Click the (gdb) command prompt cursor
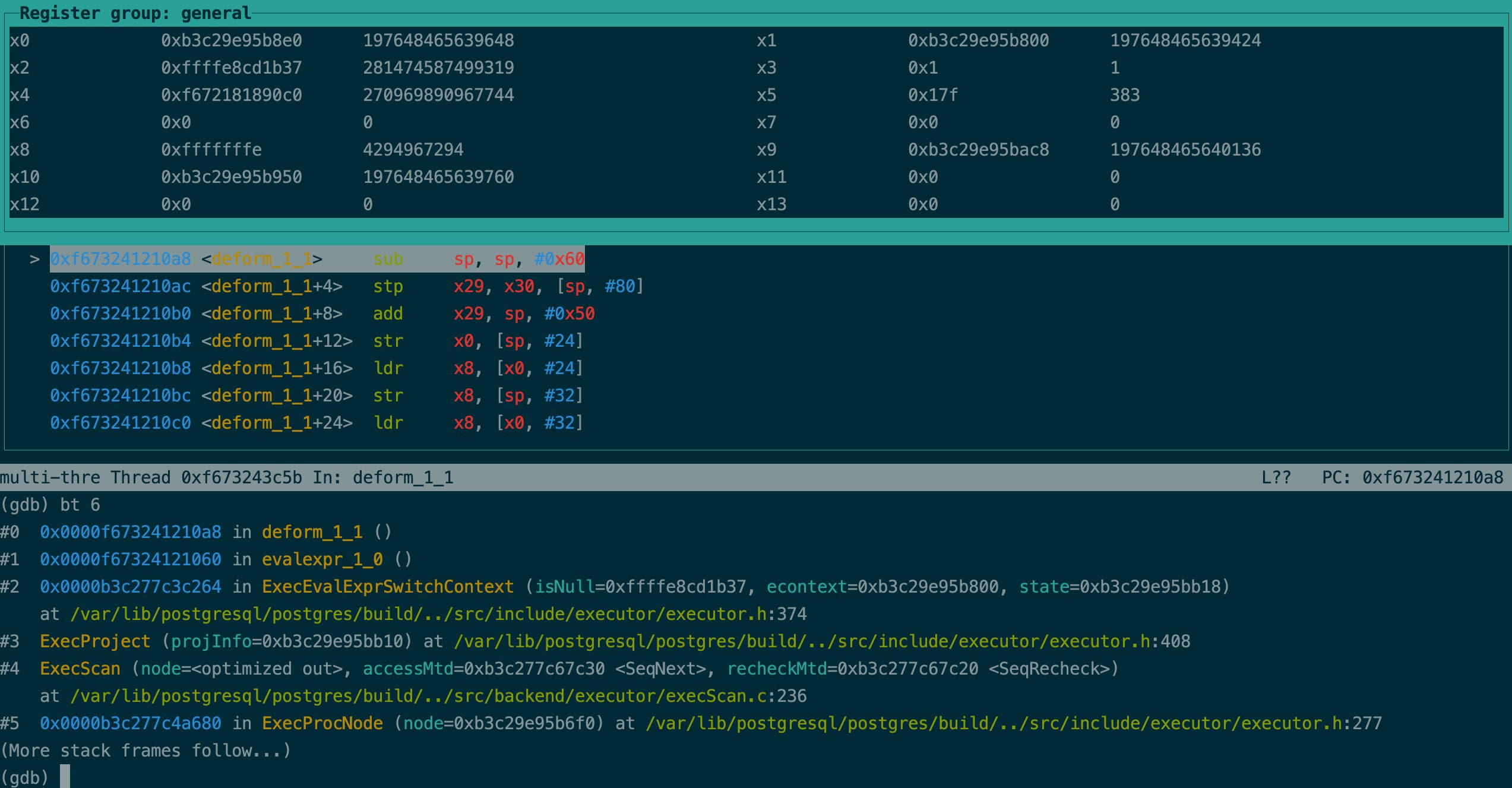This screenshot has width=1512, height=788. coord(65,776)
